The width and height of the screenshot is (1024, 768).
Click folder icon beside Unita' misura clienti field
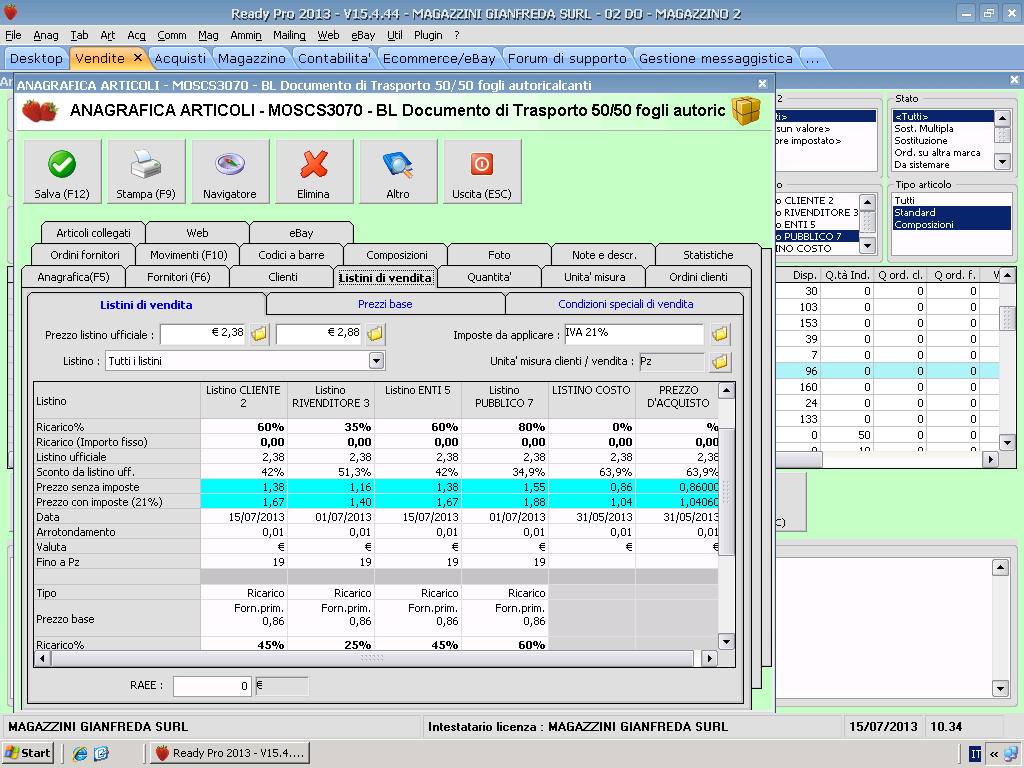click(720, 361)
